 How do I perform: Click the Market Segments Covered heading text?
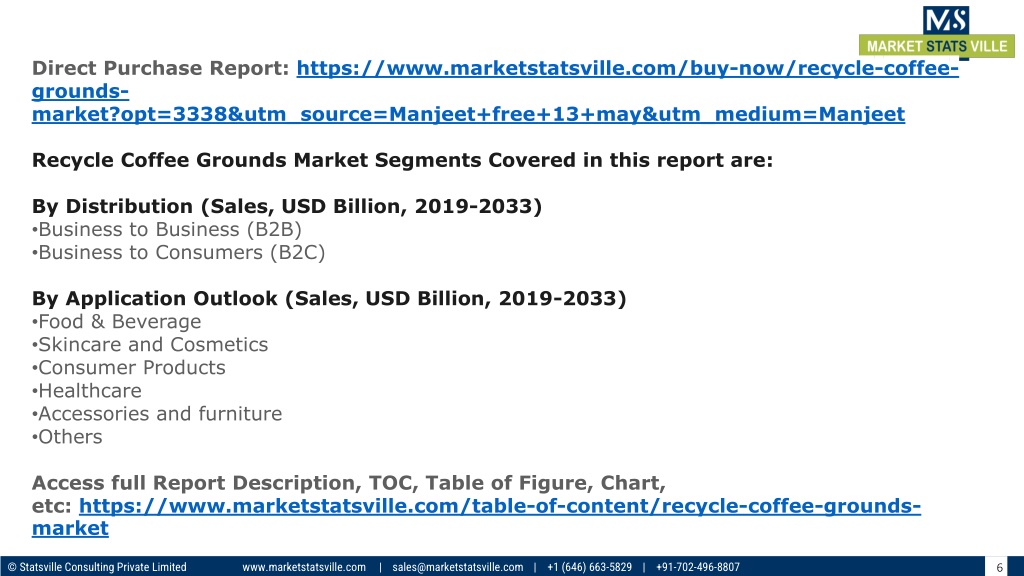pyautogui.click(x=402, y=160)
